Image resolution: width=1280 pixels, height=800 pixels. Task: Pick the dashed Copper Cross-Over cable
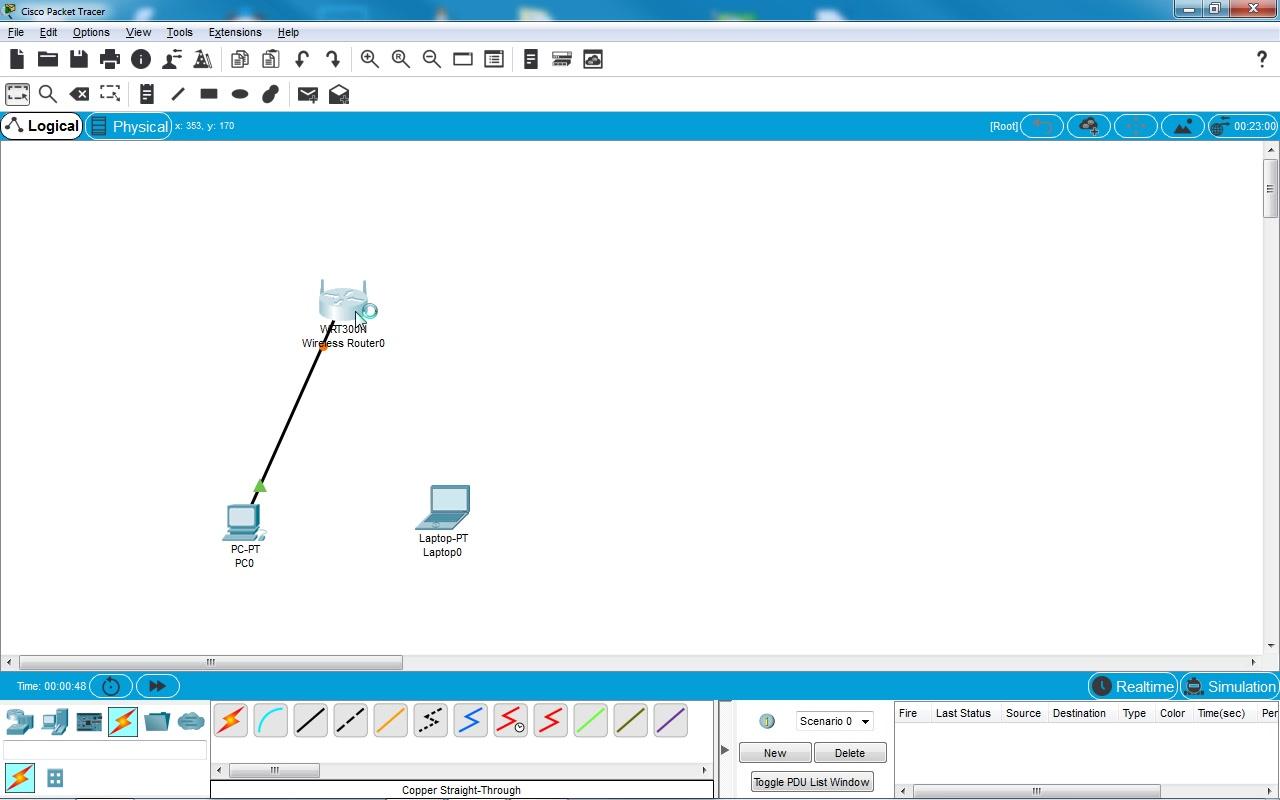[350, 720]
